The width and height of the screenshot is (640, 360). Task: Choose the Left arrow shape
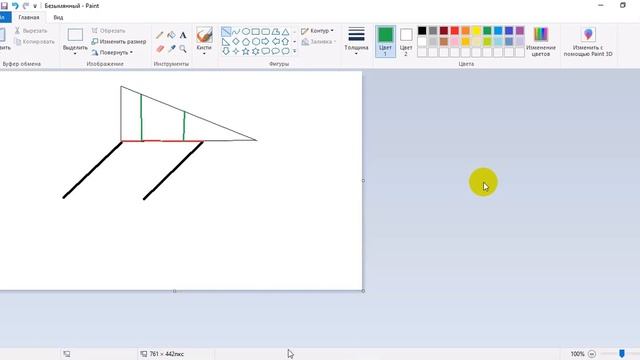pyautogui.click(x=276, y=41)
